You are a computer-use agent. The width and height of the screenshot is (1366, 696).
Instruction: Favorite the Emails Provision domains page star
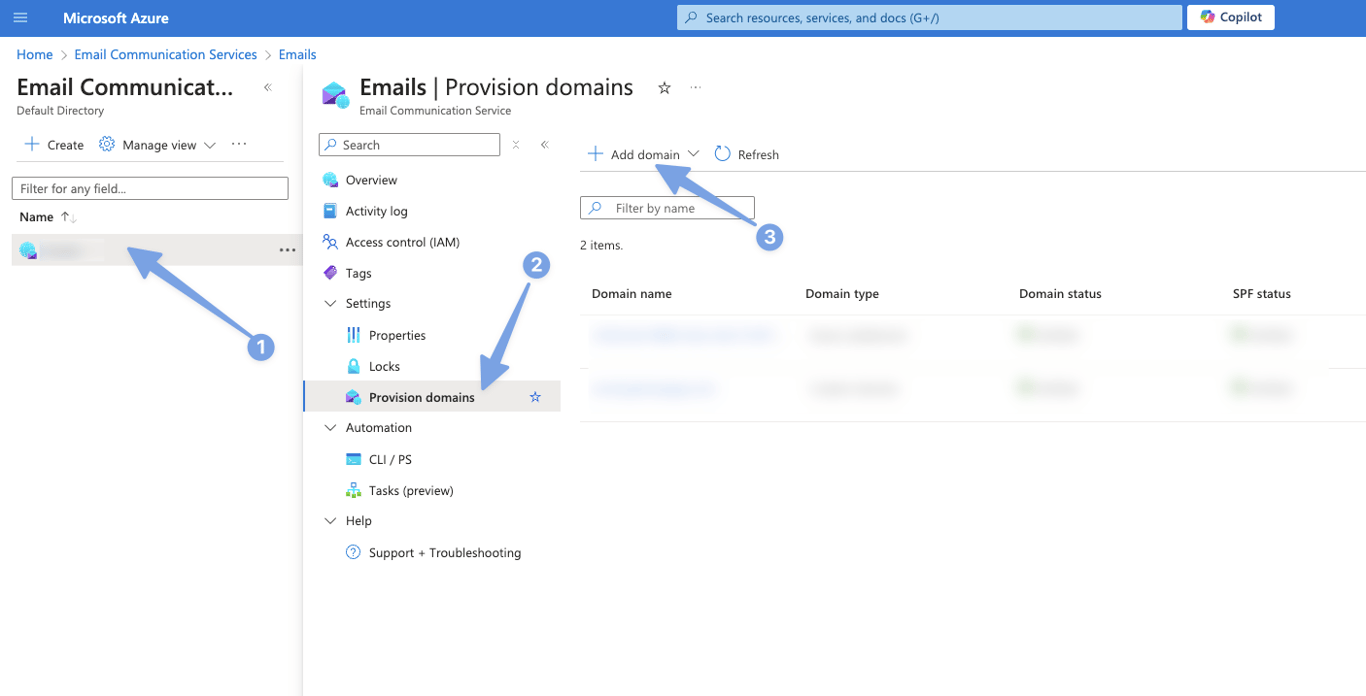tap(664, 88)
